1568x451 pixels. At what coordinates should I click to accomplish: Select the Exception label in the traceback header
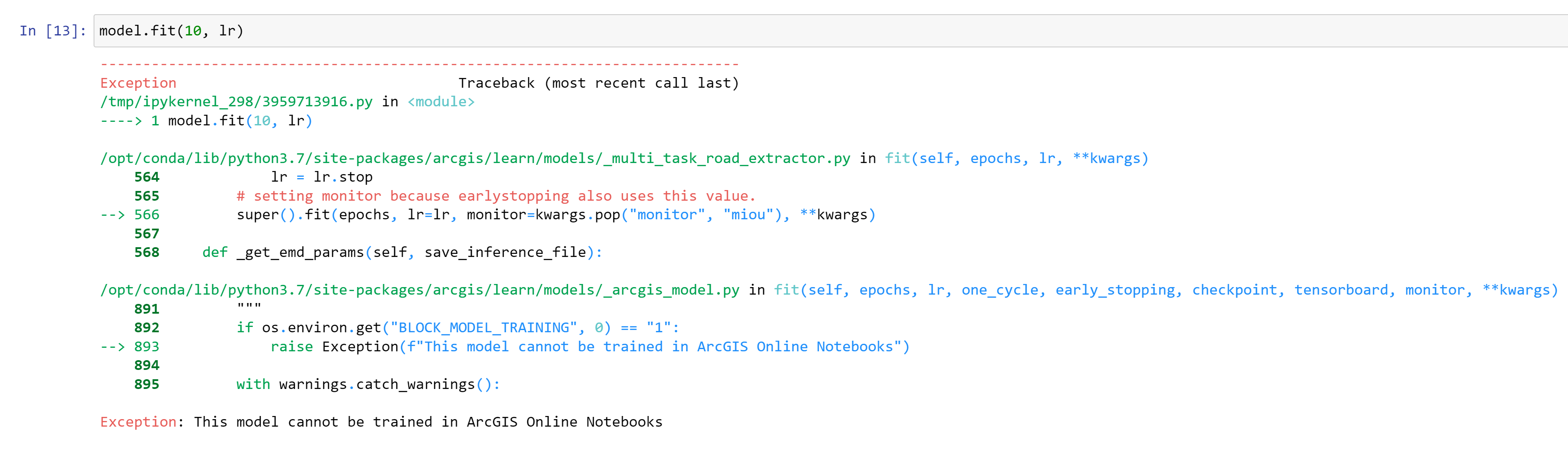click(x=137, y=83)
